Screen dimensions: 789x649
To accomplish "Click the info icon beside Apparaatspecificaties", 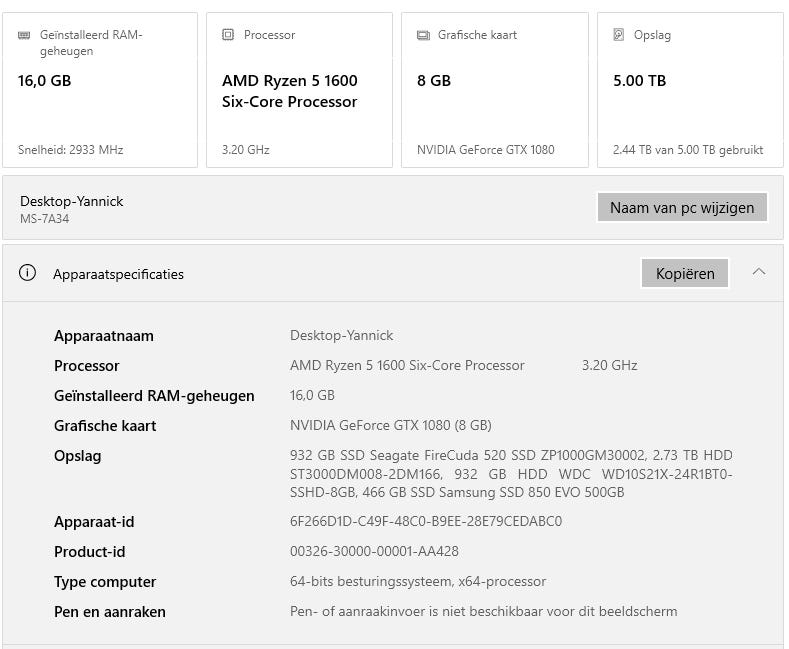I will pyautogui.click(x=28, y=273).
